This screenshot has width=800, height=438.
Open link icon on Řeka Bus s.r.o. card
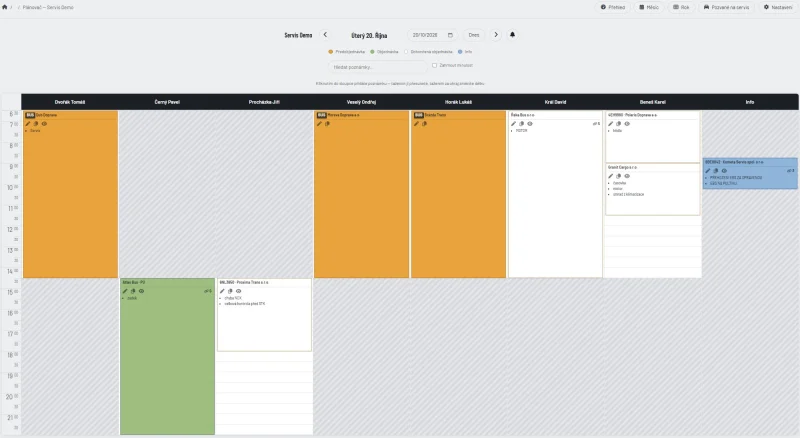click(x=596, y=124)
